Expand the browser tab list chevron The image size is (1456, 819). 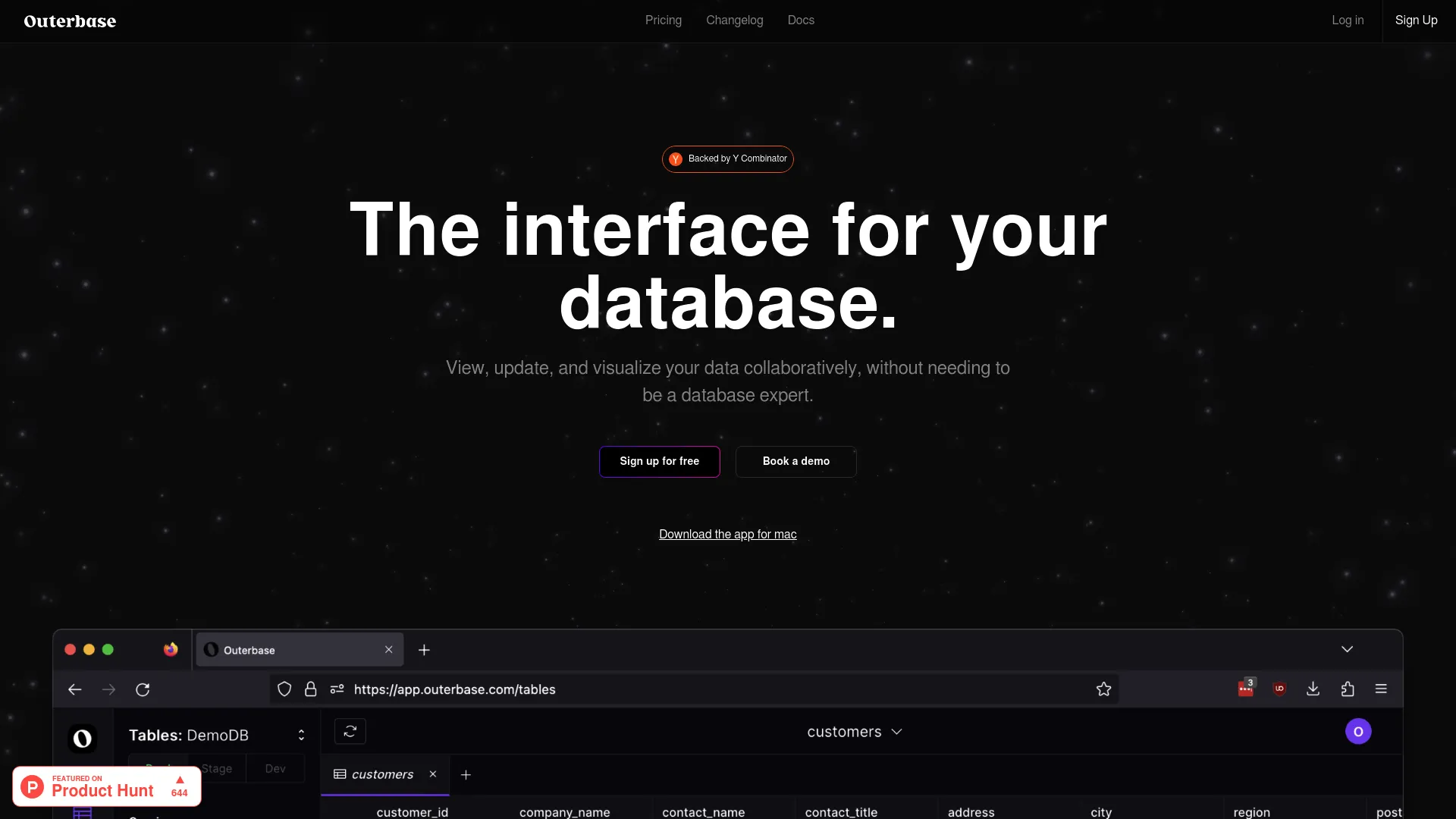[x=1347, y=649]
